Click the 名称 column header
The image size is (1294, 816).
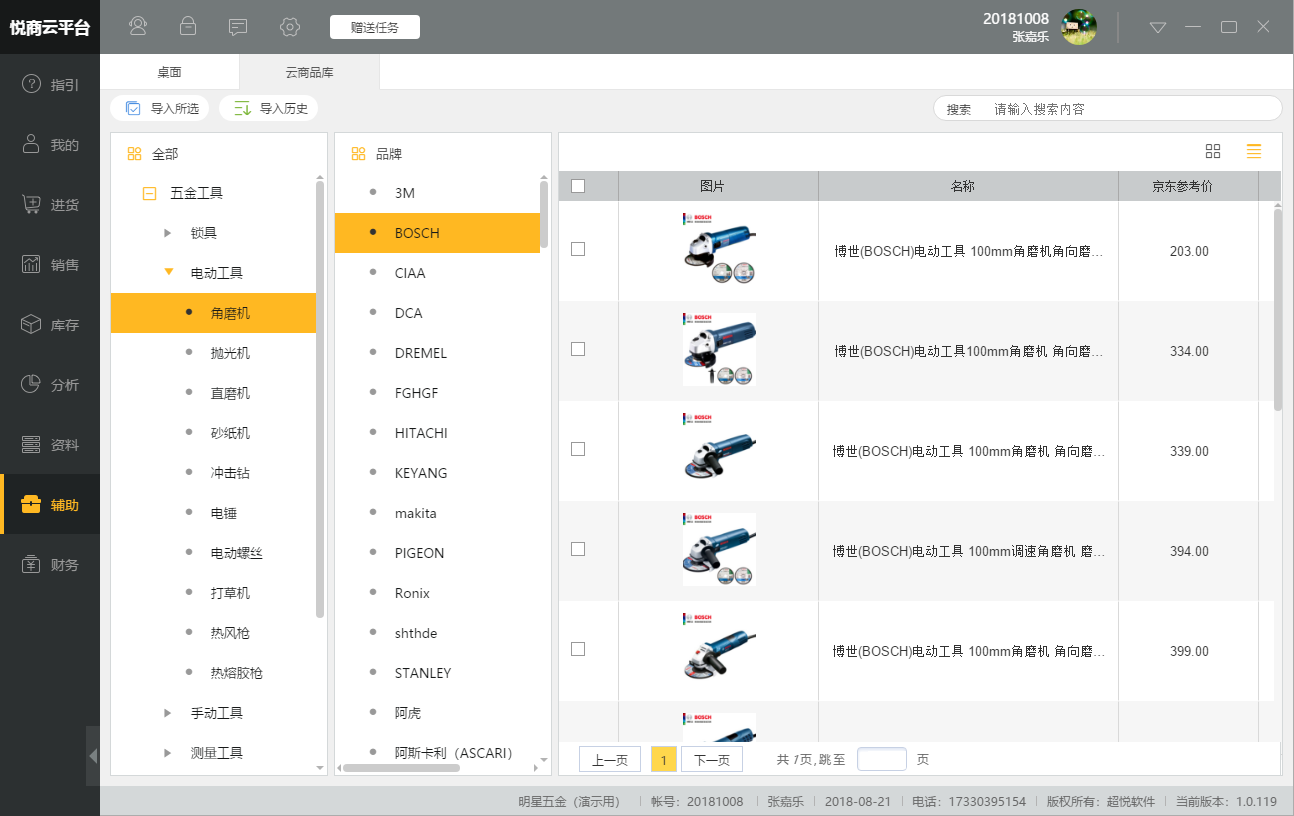point(968,186)
